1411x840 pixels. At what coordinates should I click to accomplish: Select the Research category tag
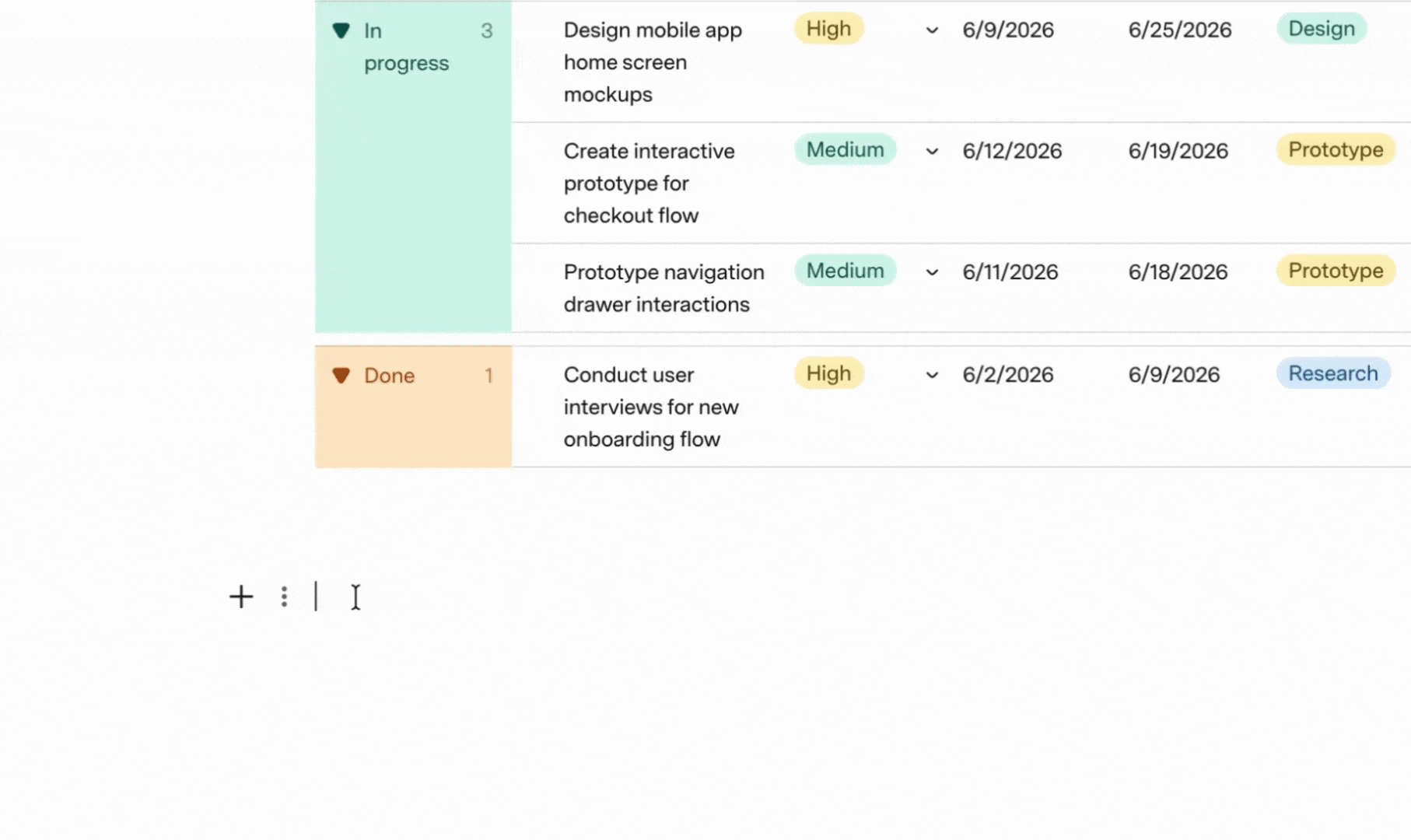(x=1332, y=373)
